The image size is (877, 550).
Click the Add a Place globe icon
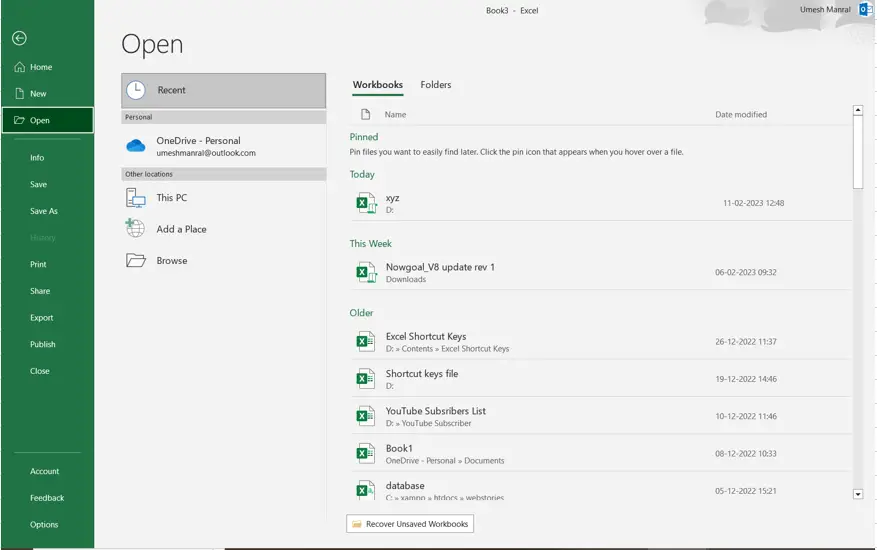pyautogui.click(x=135, y=228)
